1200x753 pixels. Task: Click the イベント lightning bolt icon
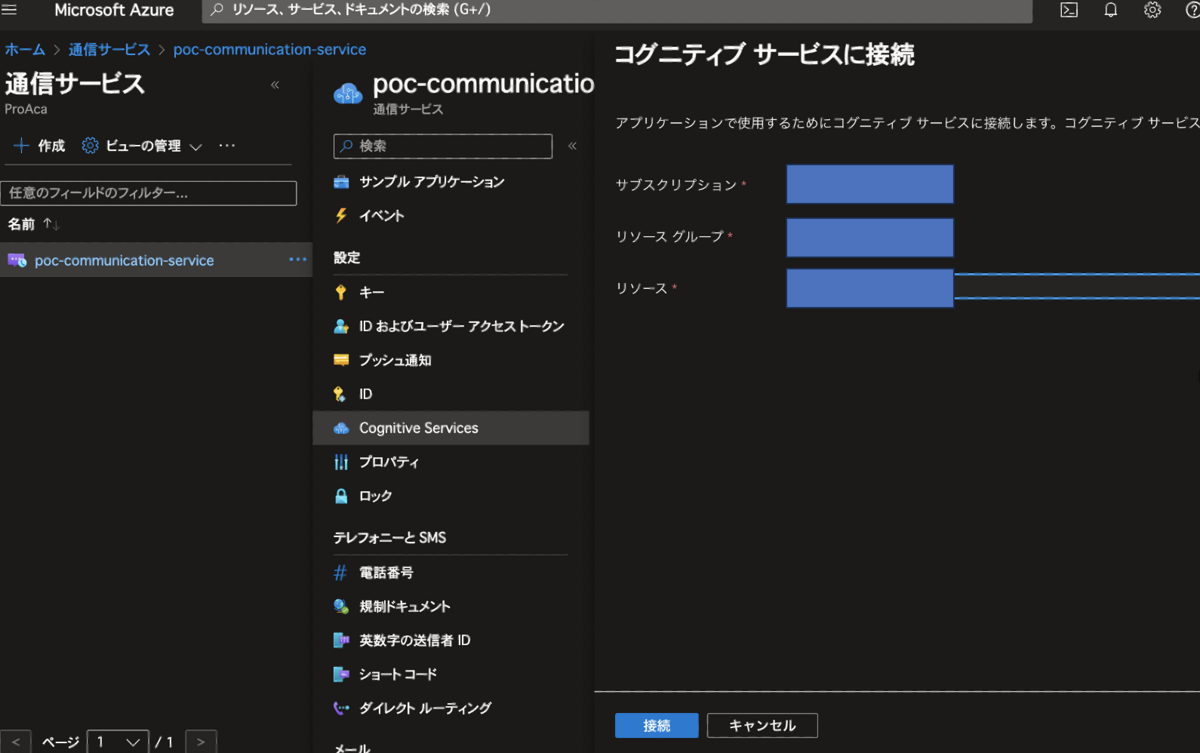341,216
